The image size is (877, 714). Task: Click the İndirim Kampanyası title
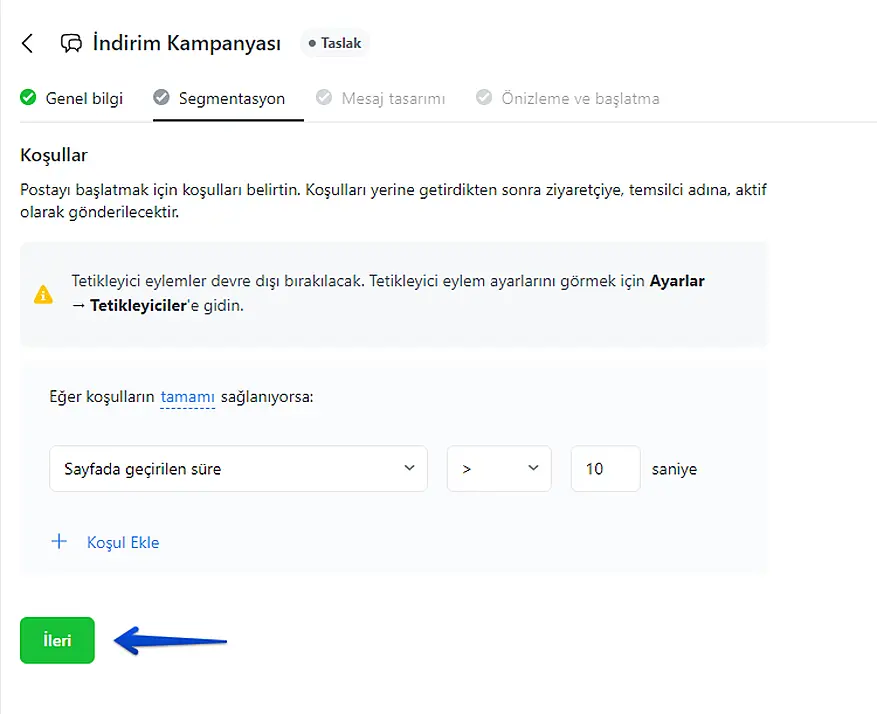[x=186, y=43]
